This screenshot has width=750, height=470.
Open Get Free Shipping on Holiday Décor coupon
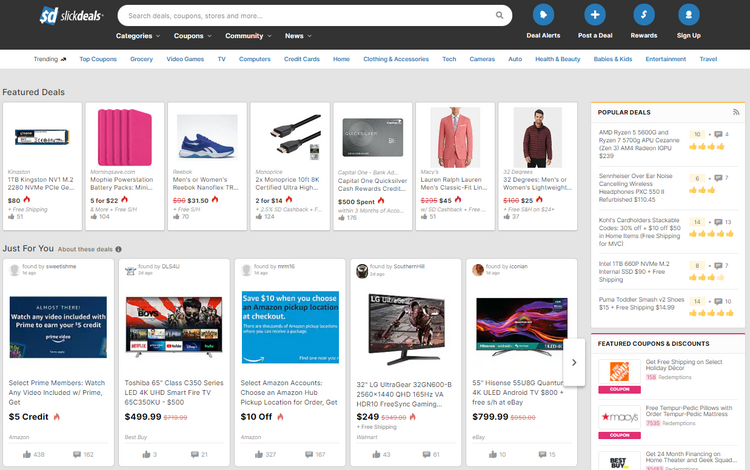[684, 365]
